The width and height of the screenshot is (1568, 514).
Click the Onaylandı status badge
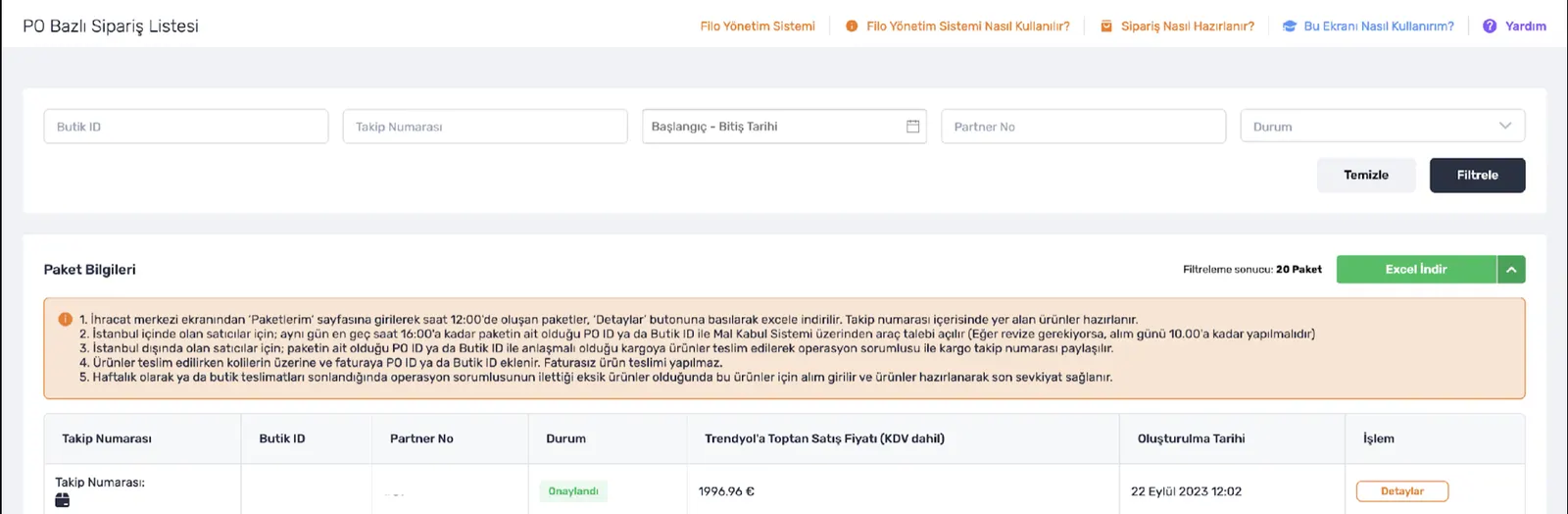click(573, 491)
